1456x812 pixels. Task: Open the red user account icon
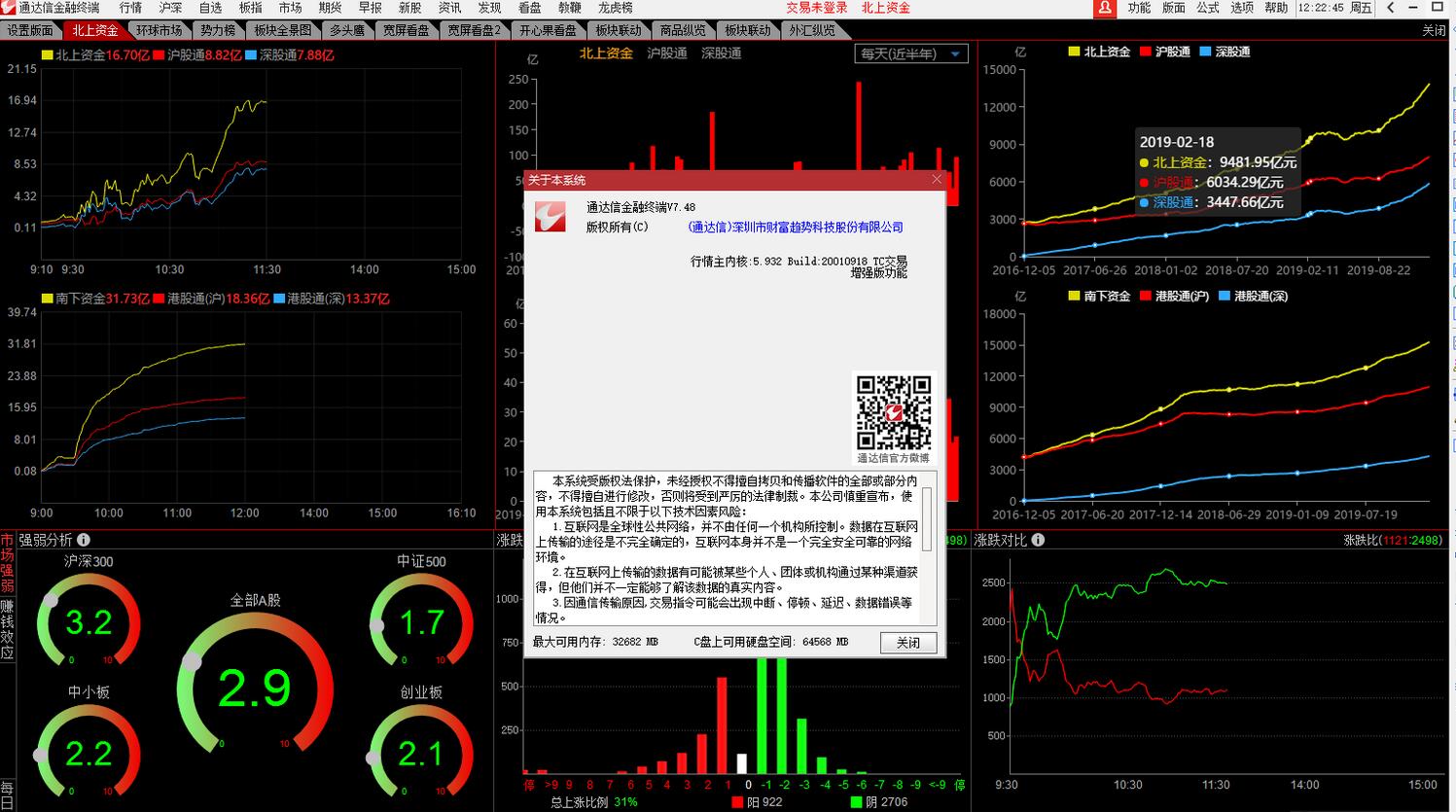coord(1104,9)
